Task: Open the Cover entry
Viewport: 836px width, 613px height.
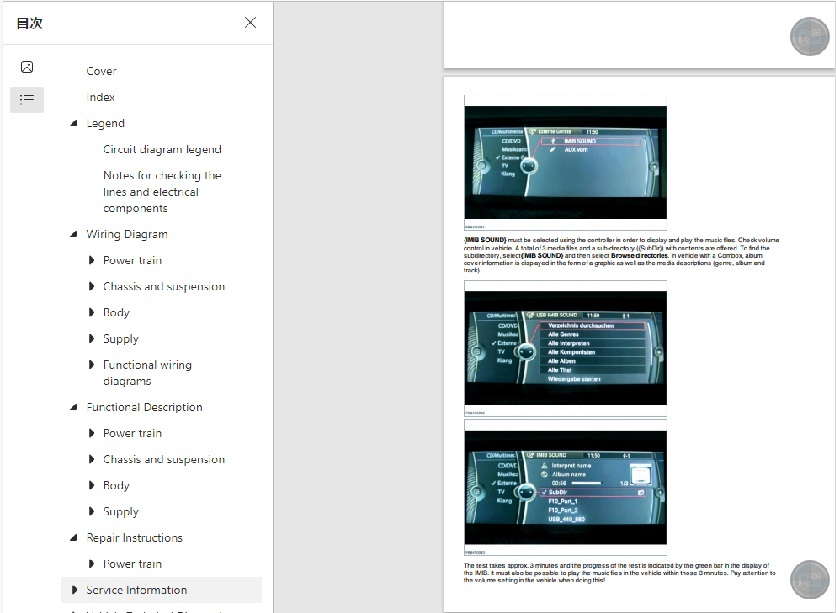Action: point(101,71)
